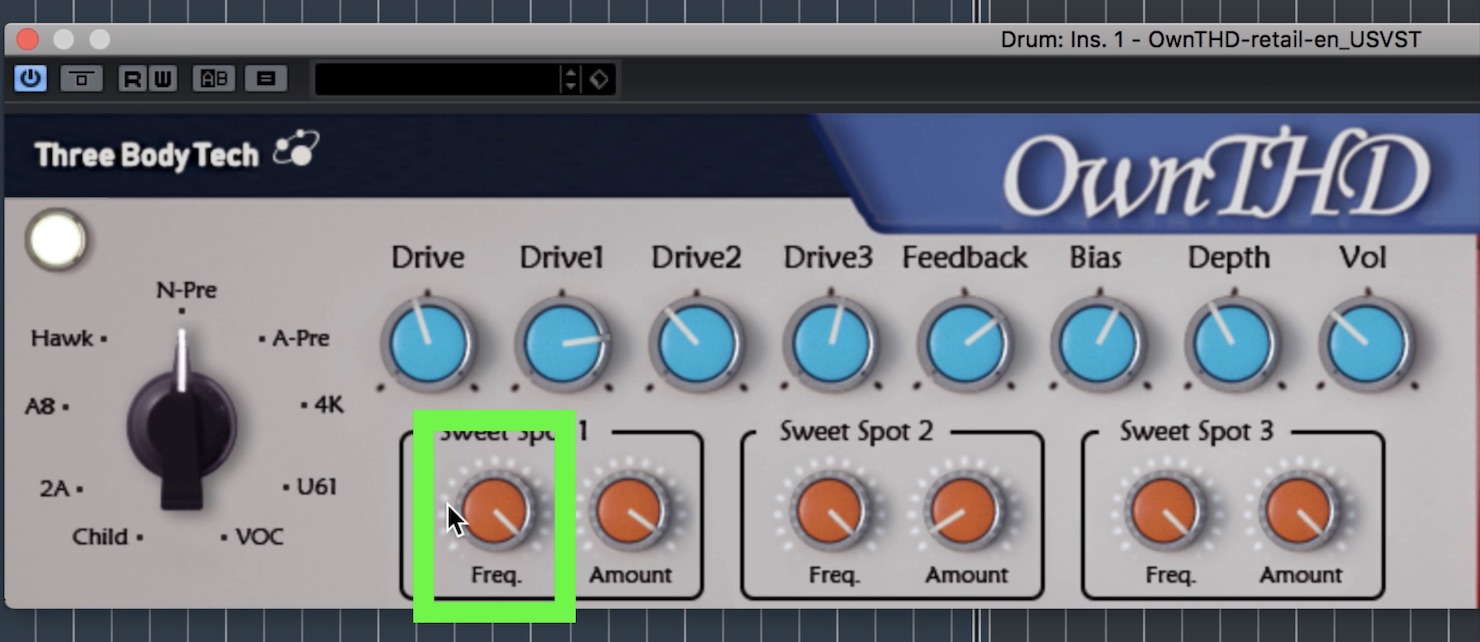Adjust the Drive1 knob

point(563,343)
